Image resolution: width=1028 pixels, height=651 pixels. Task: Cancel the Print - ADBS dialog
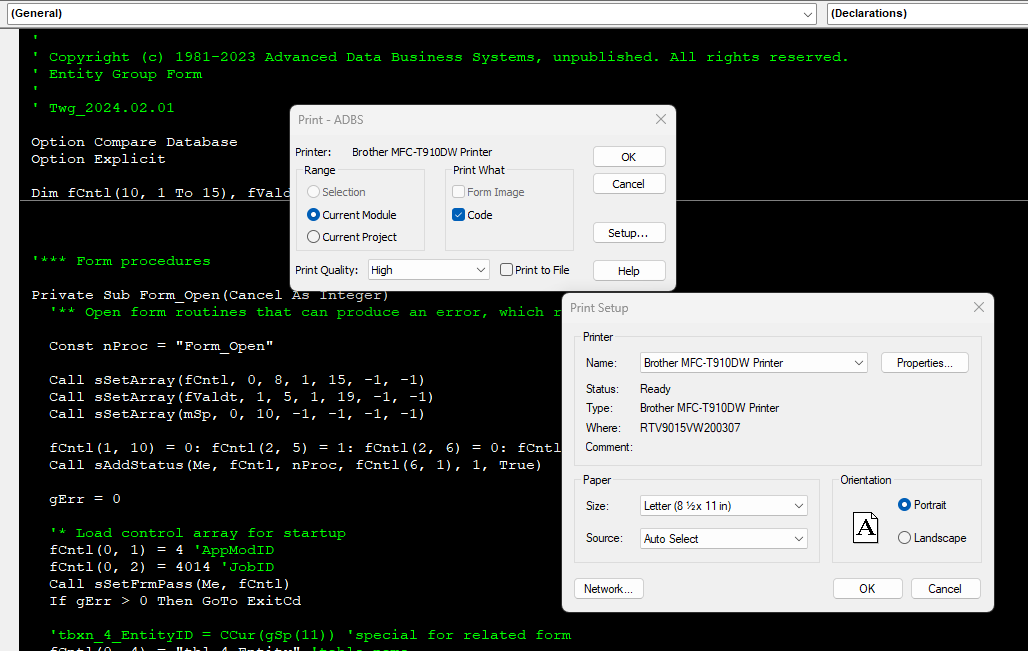628,184
